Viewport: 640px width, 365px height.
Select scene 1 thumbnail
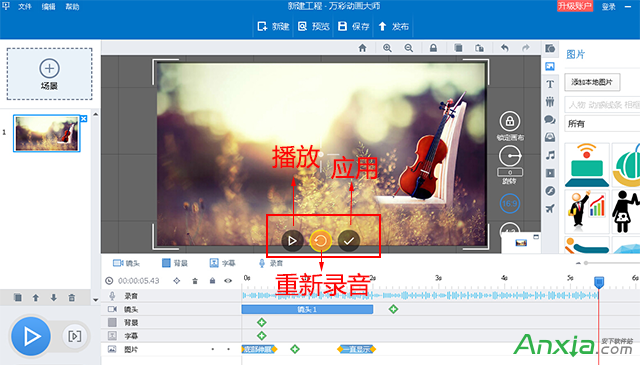pos(47,133)
